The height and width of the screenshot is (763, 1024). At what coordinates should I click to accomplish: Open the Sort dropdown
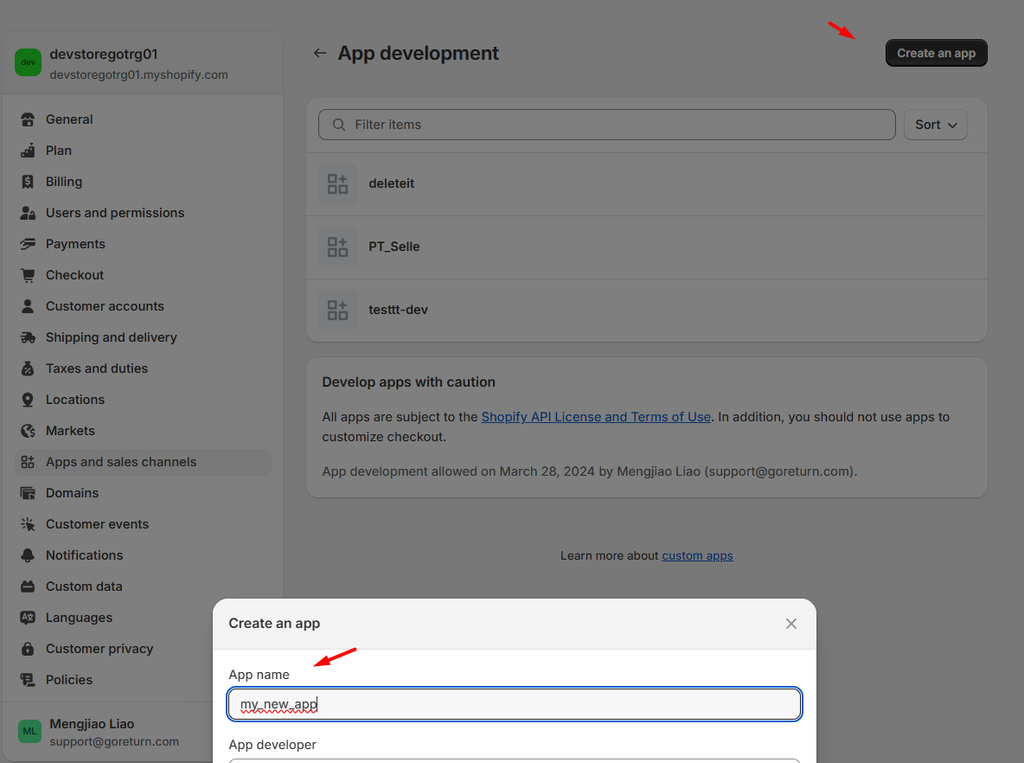(935, 125)
